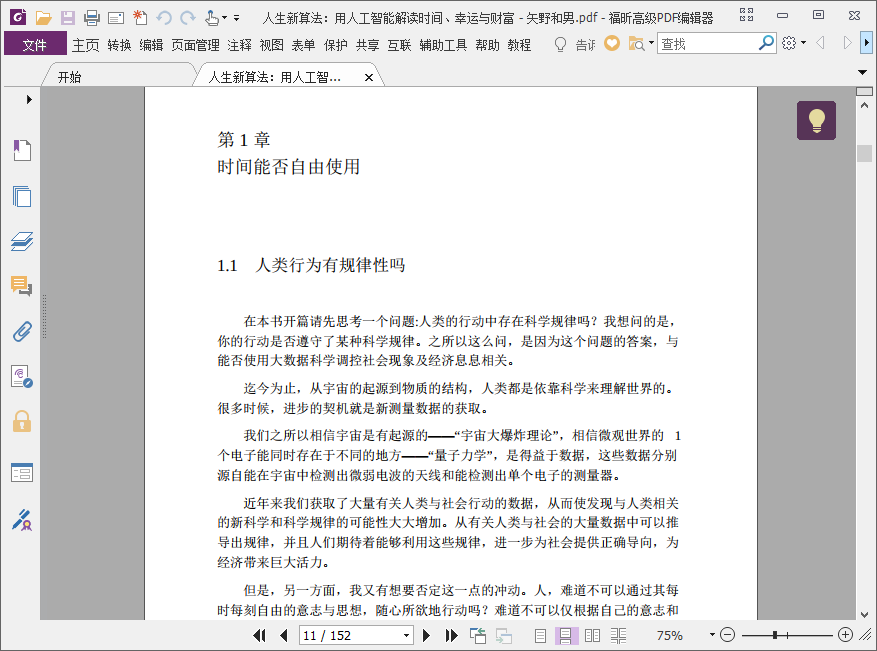Open the attachments paperclip panel
Screen dimensions: 877x651
point(22,332)
